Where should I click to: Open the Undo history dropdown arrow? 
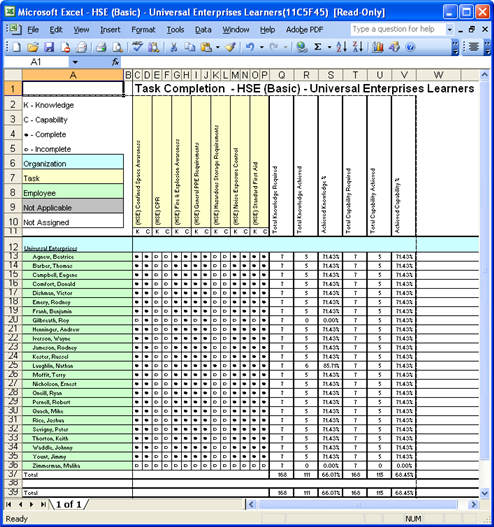tap(261, 47)
